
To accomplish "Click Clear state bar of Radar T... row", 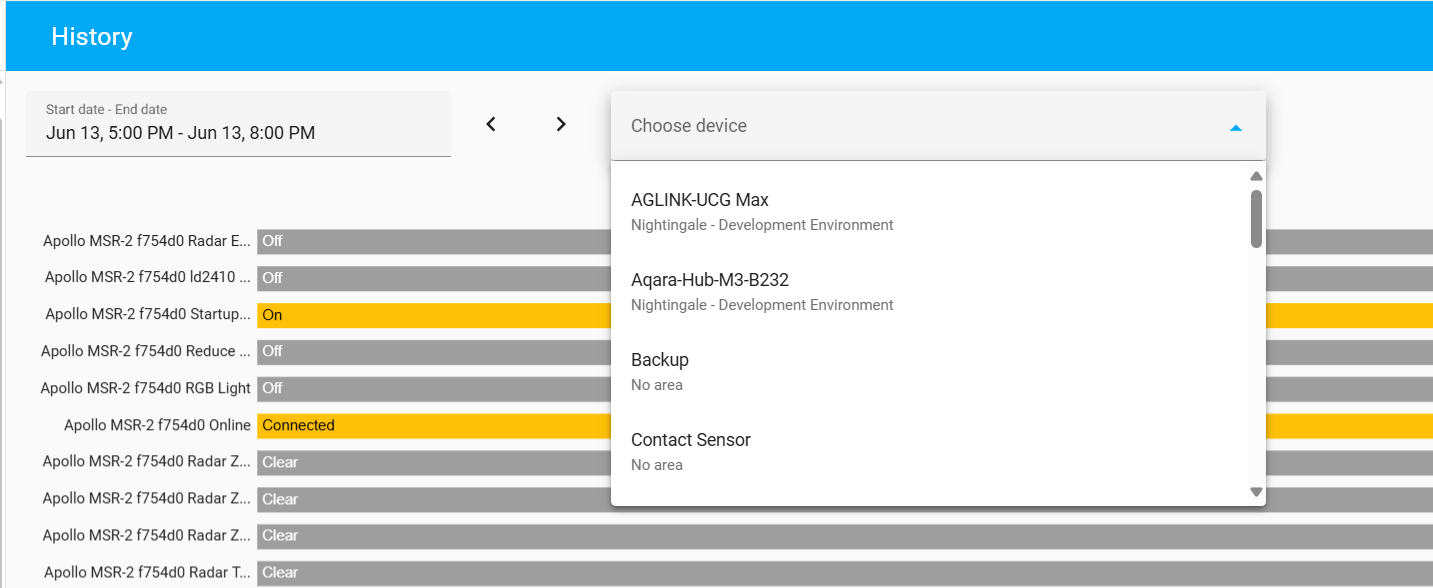I will coord(845,573).
